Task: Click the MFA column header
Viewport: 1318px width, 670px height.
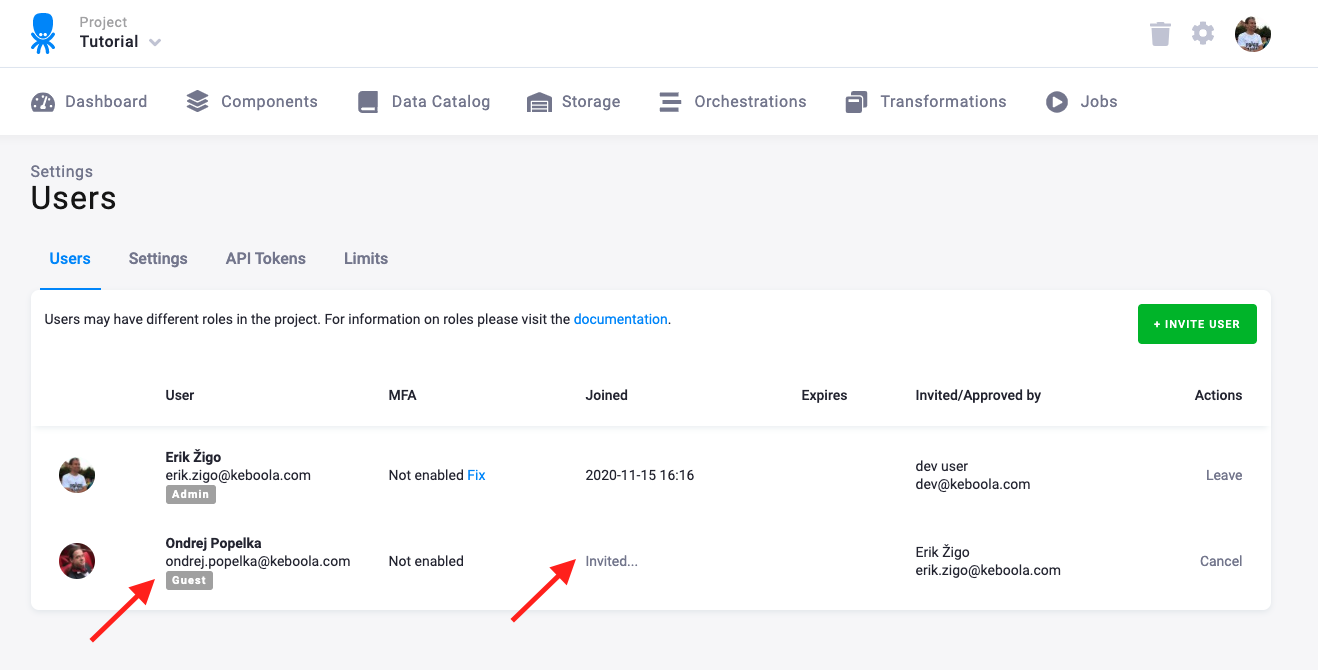Action: [402, 395]
